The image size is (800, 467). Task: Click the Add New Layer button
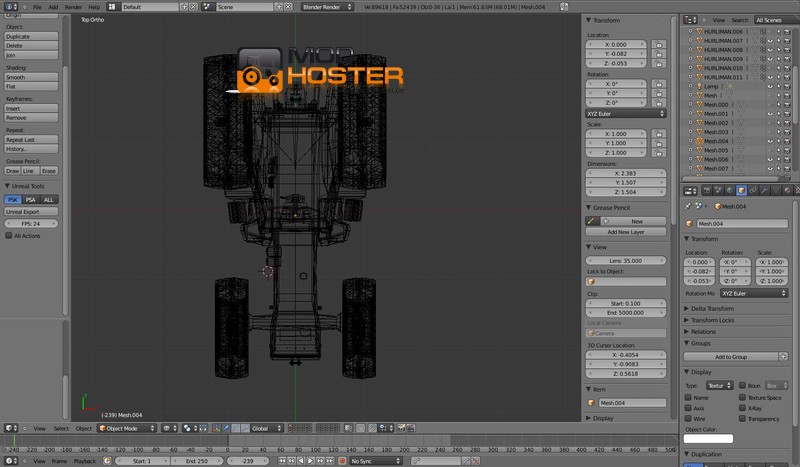point(626,232)
